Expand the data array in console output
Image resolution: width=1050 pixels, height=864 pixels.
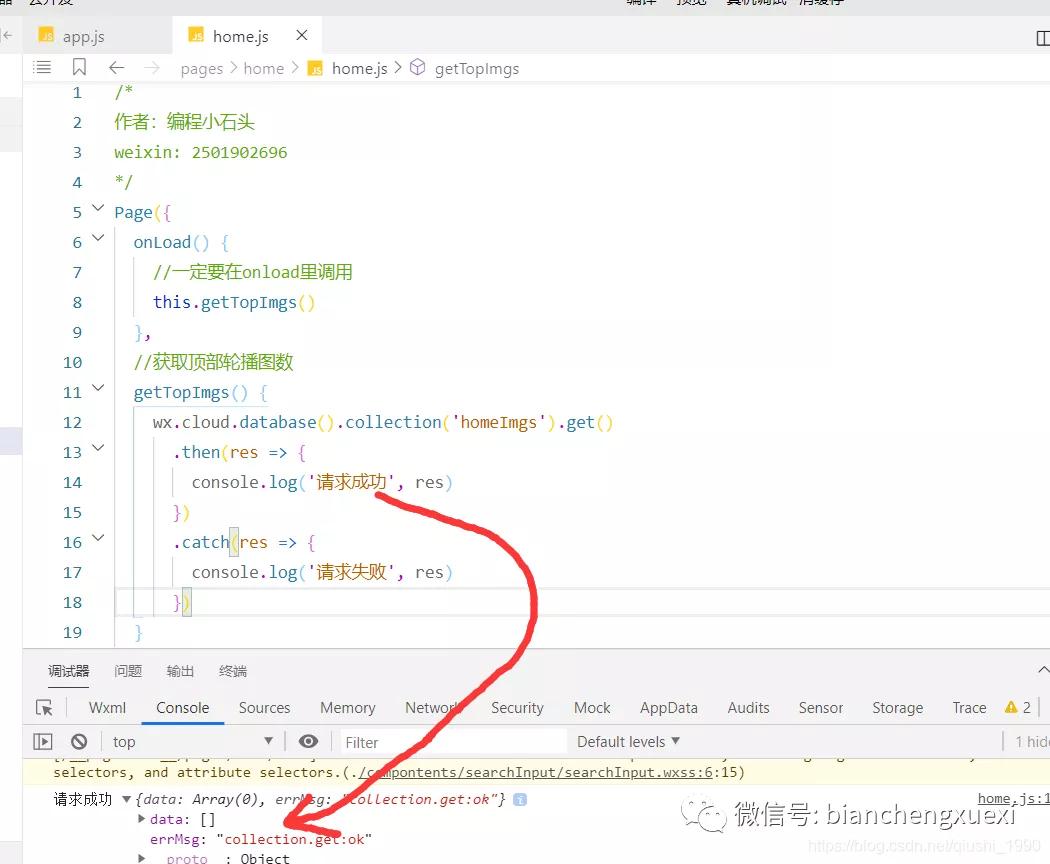pos(142,819)
